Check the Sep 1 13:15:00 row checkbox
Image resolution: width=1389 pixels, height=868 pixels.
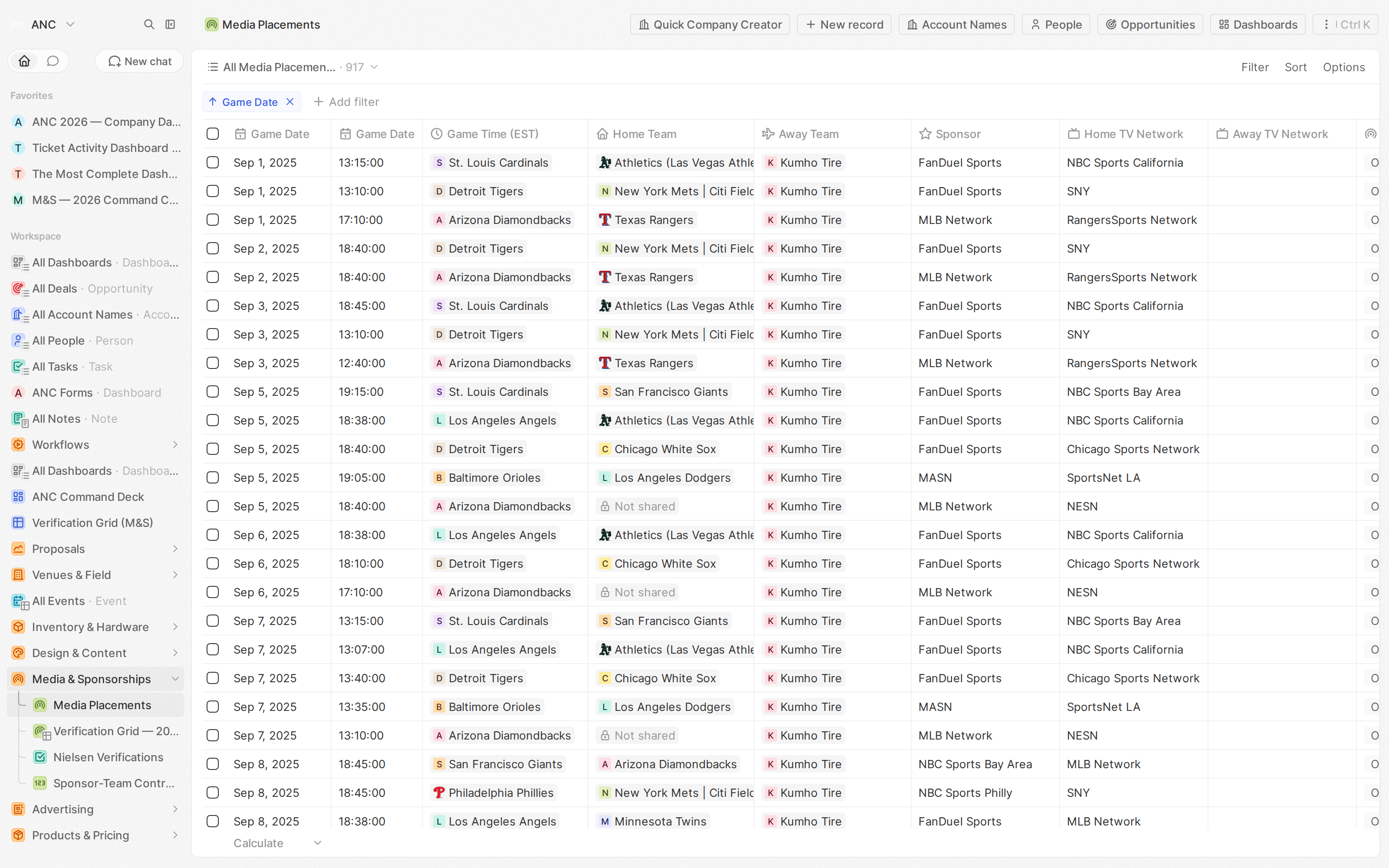tap(213, 162)
